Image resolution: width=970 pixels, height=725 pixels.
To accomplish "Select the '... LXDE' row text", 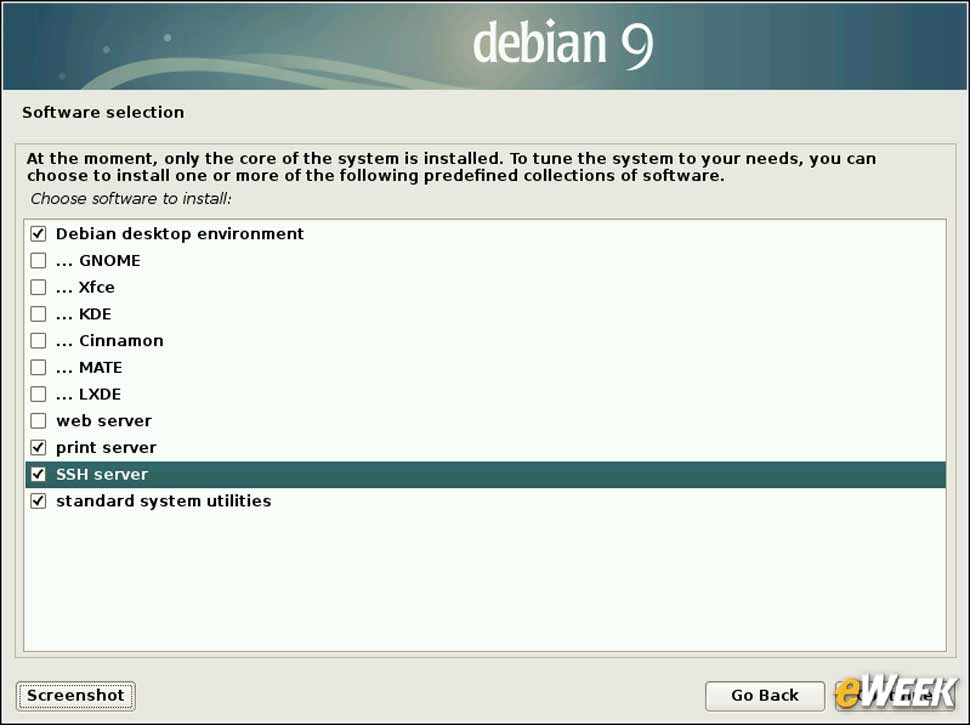I will (88, 394).
